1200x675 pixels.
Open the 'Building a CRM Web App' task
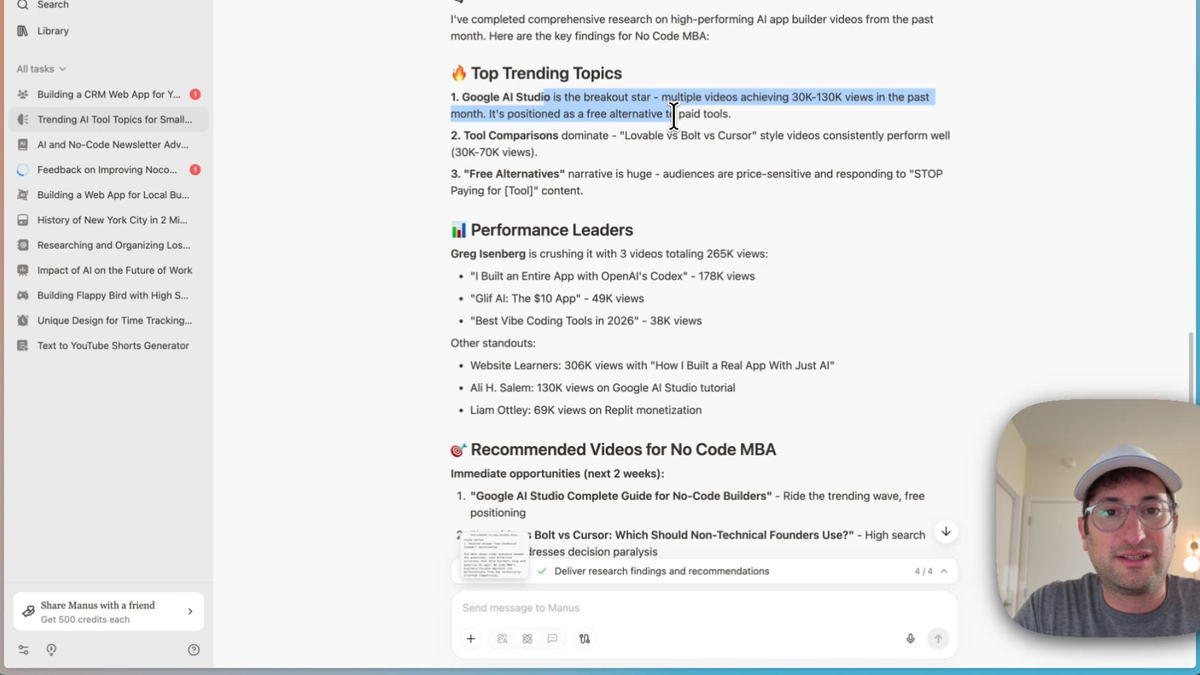tap(108, 94)
